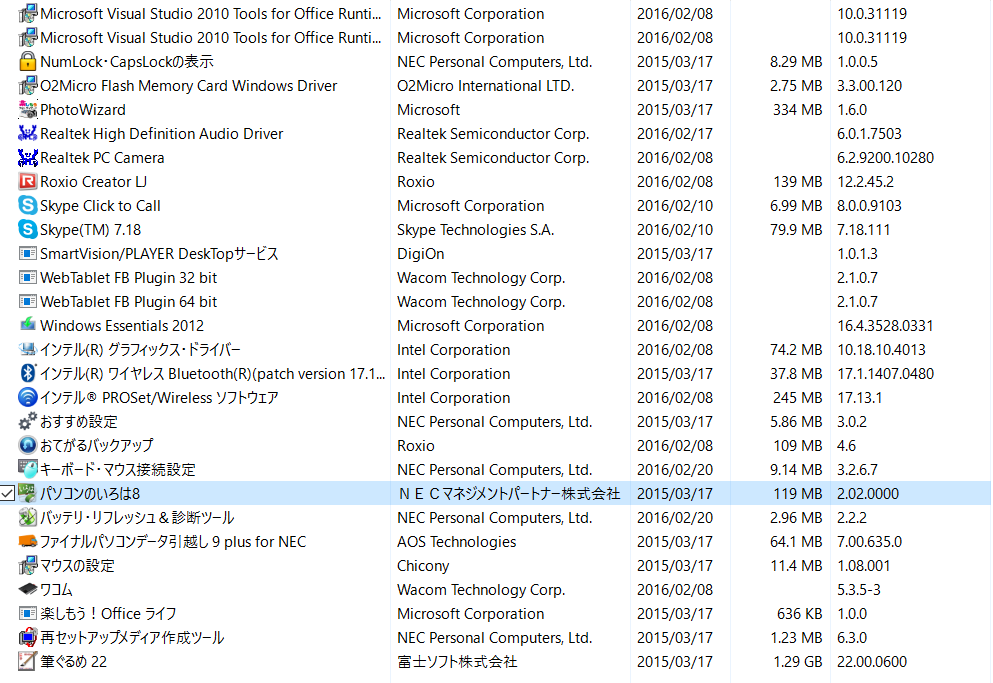Click the おてがるバックアップ icon
The width and height of the screenshot is (993, 683).
28,446
